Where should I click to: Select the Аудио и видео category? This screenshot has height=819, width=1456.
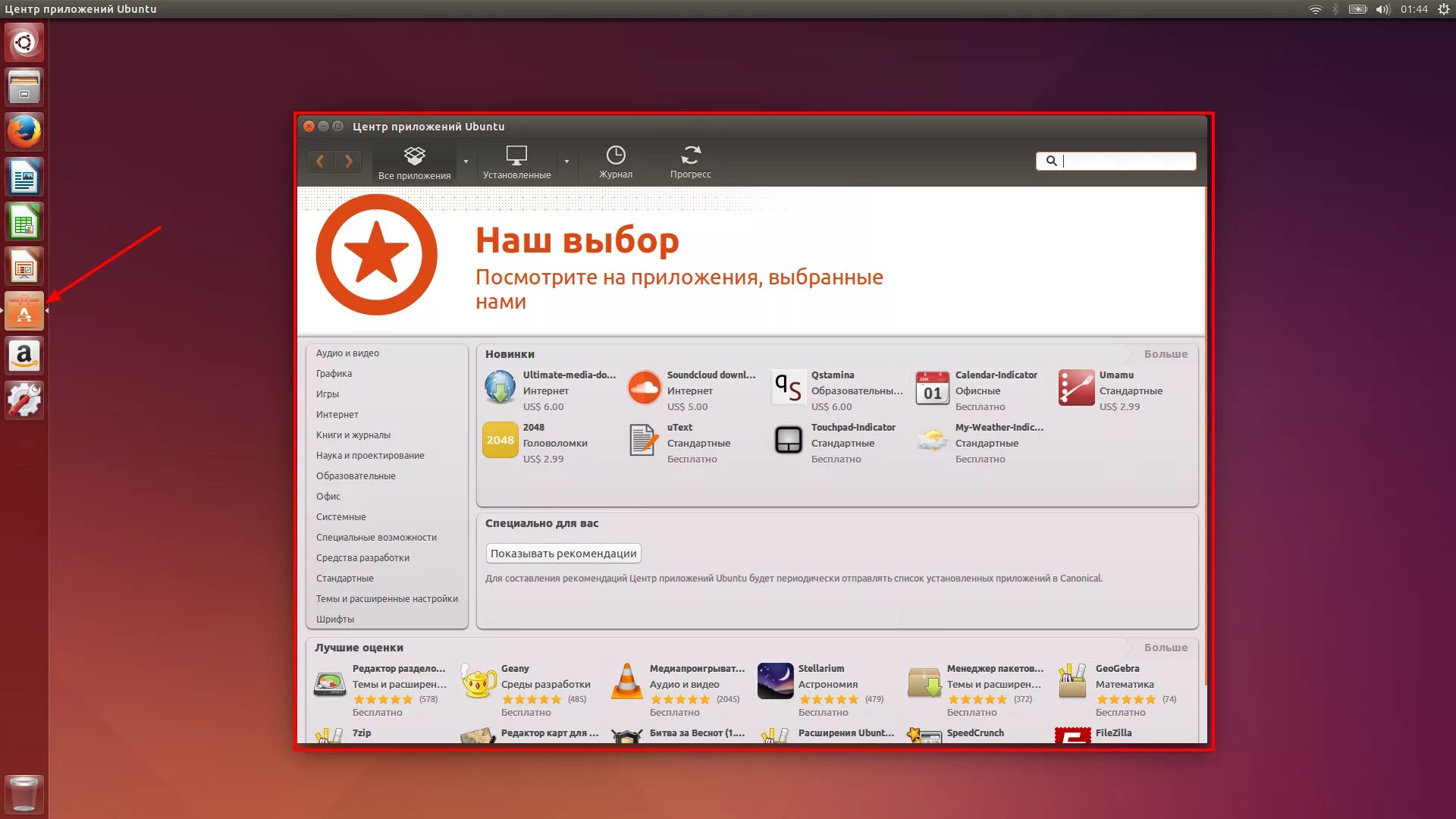[347, 353]
